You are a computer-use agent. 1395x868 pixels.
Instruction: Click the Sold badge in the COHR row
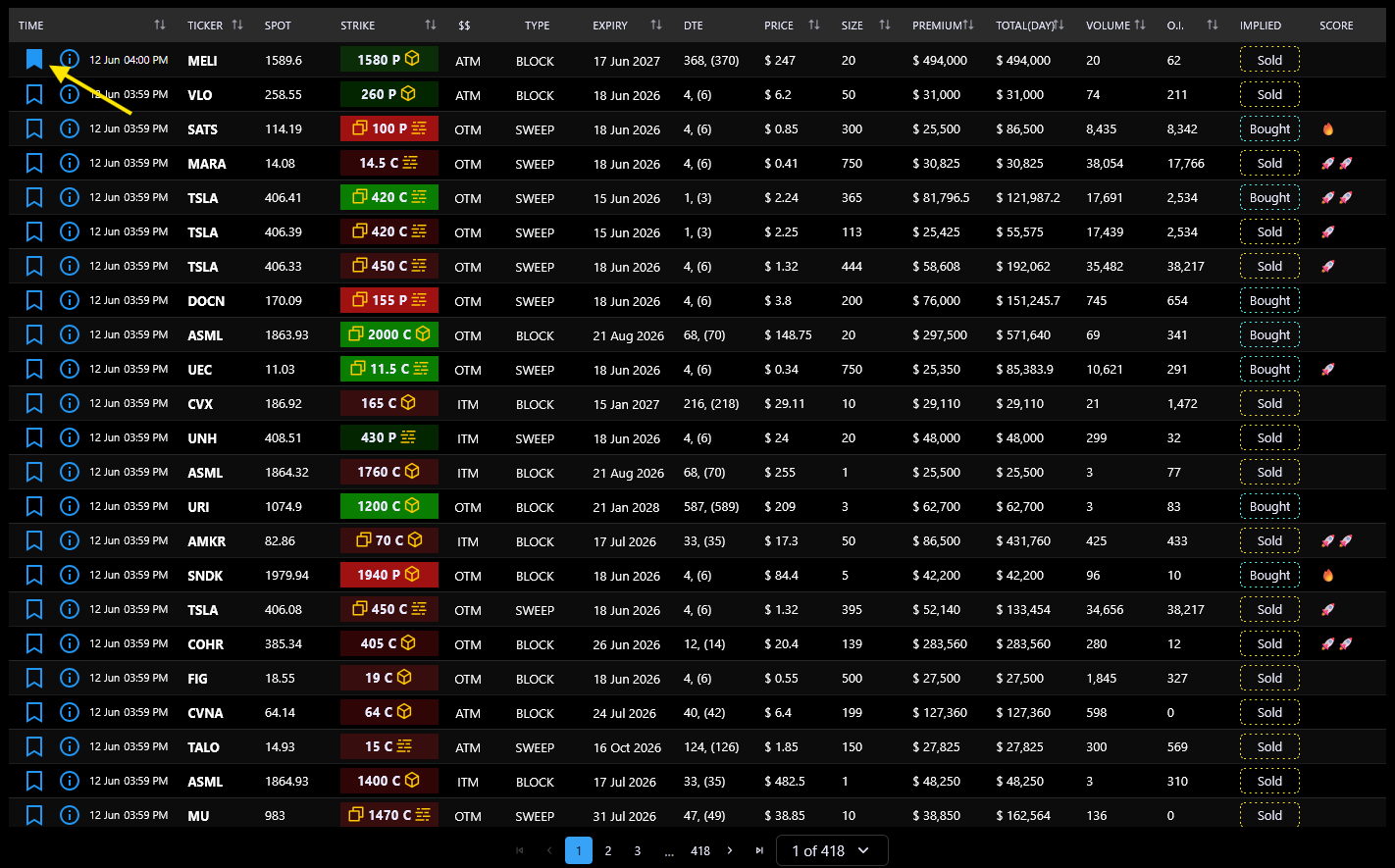pos(1269,643)
